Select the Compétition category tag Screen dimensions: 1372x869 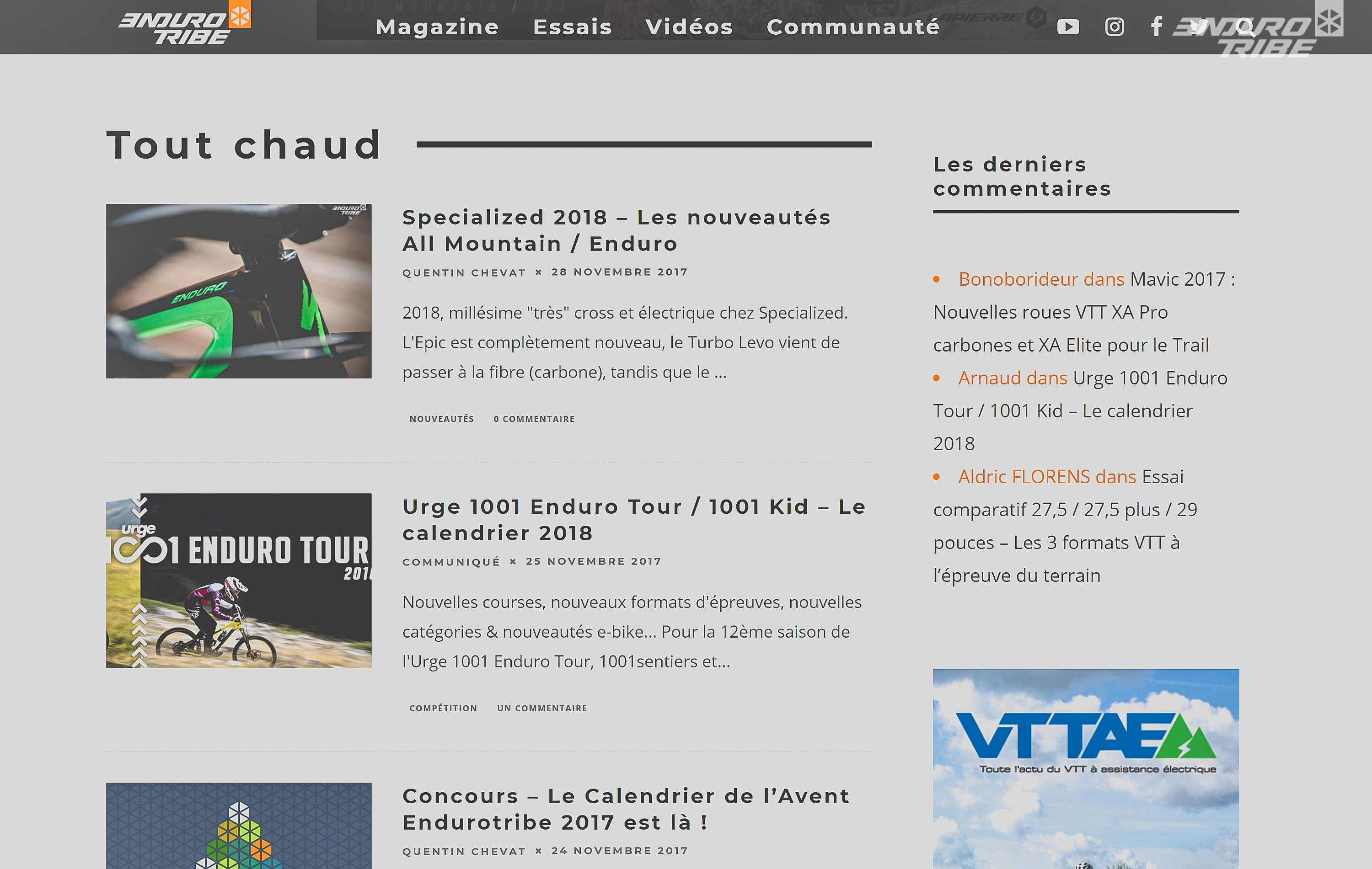pyautogui.click(x=443, y=708)
